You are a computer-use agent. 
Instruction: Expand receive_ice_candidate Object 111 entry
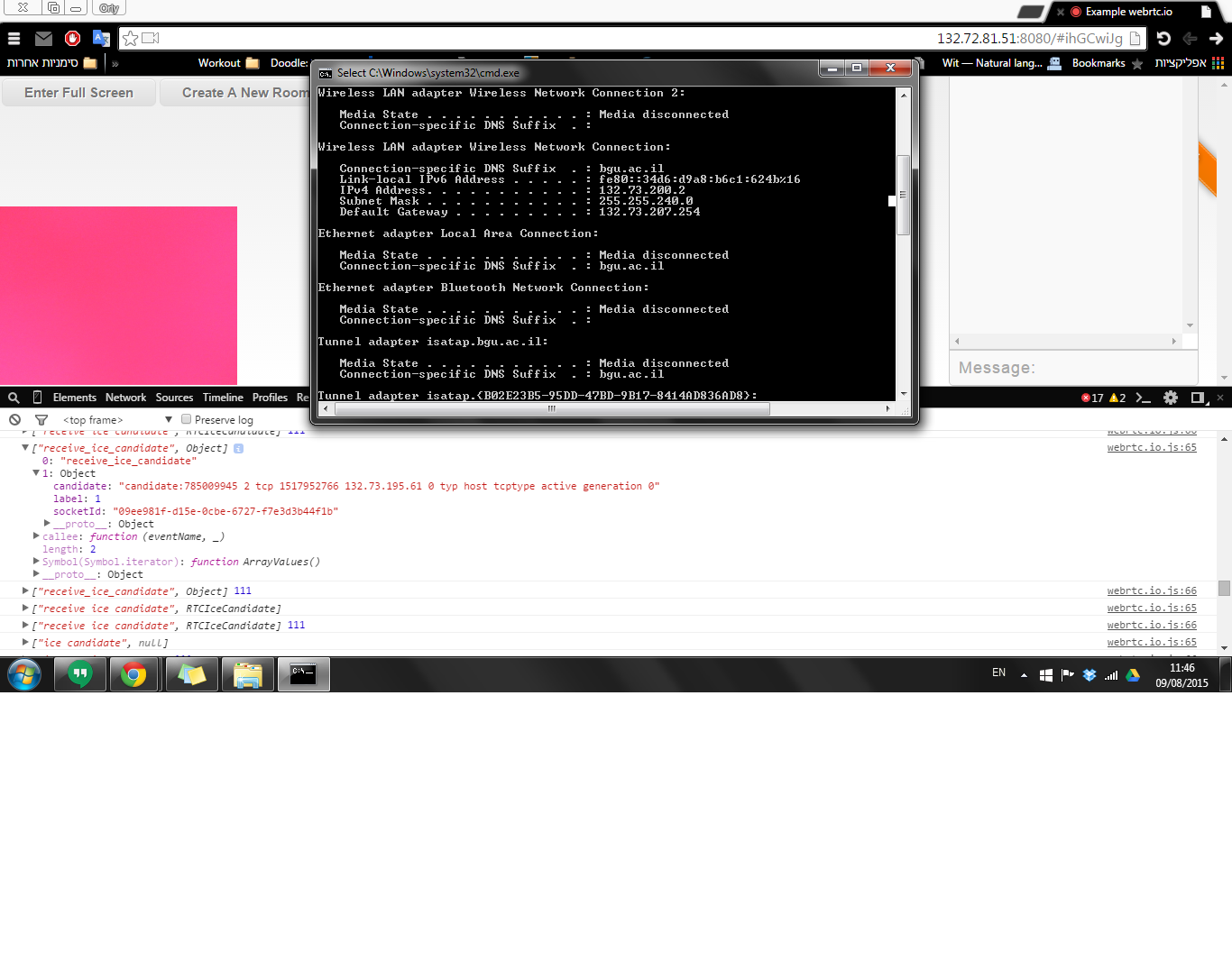[x=25, y=590]
